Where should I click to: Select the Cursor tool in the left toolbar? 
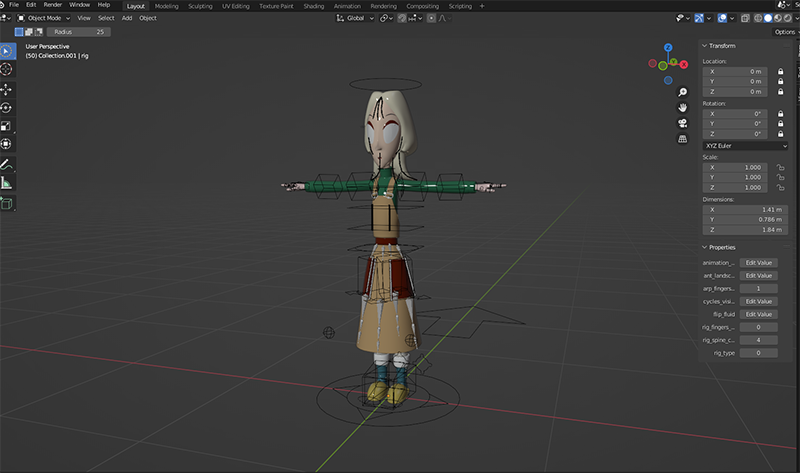(x=7, y=69)
